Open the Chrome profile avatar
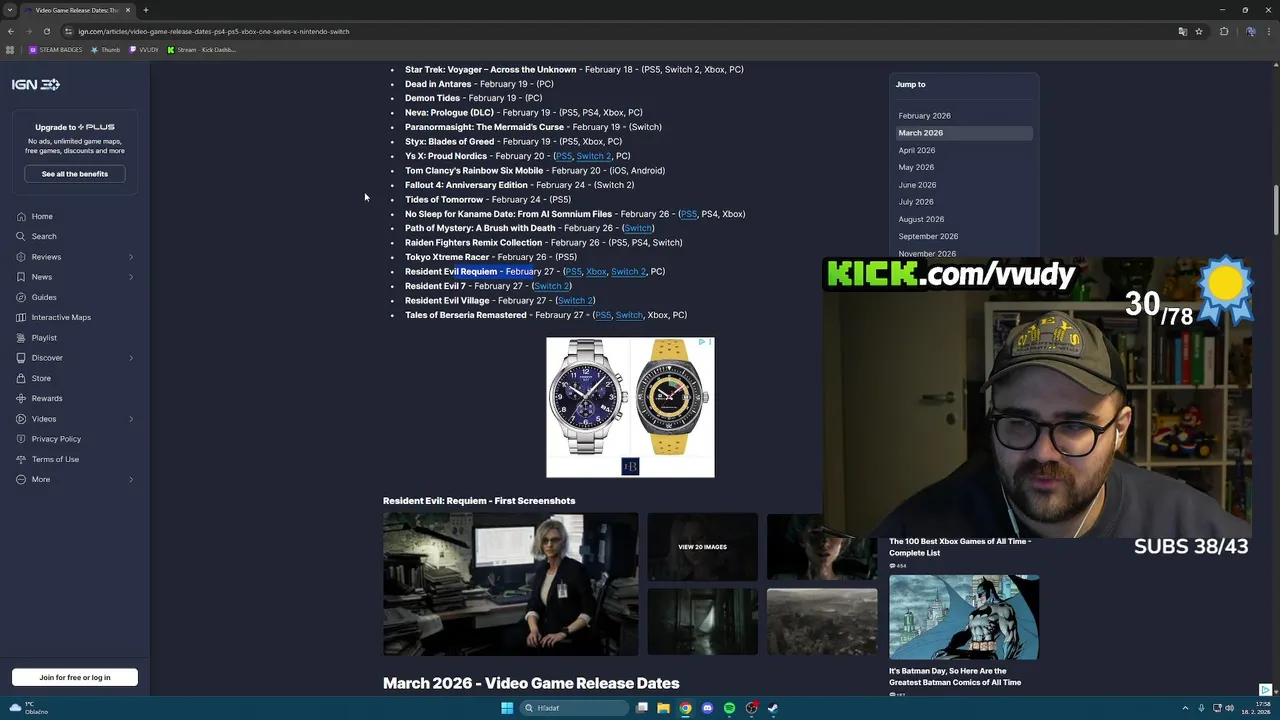This screenshot has width=1280, height=720. point(1250,31)
